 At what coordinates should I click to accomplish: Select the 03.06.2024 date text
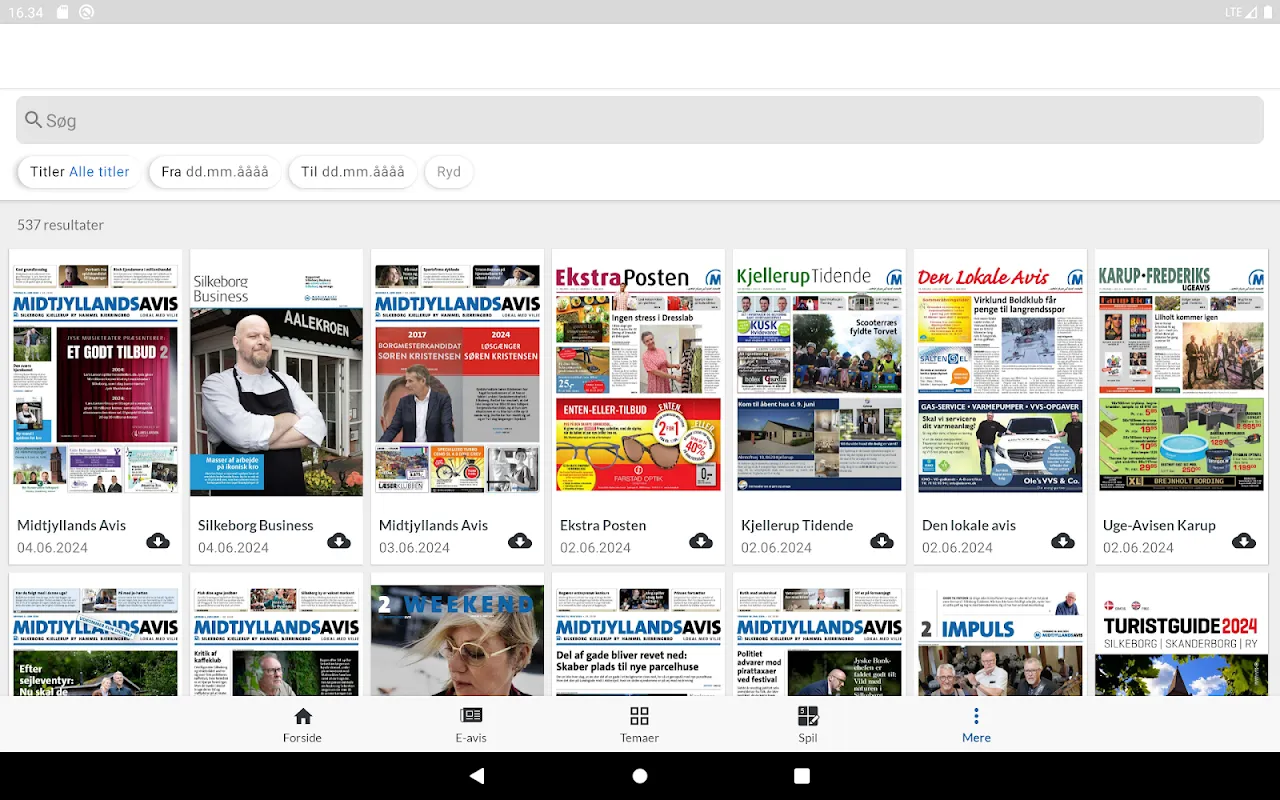415,548
